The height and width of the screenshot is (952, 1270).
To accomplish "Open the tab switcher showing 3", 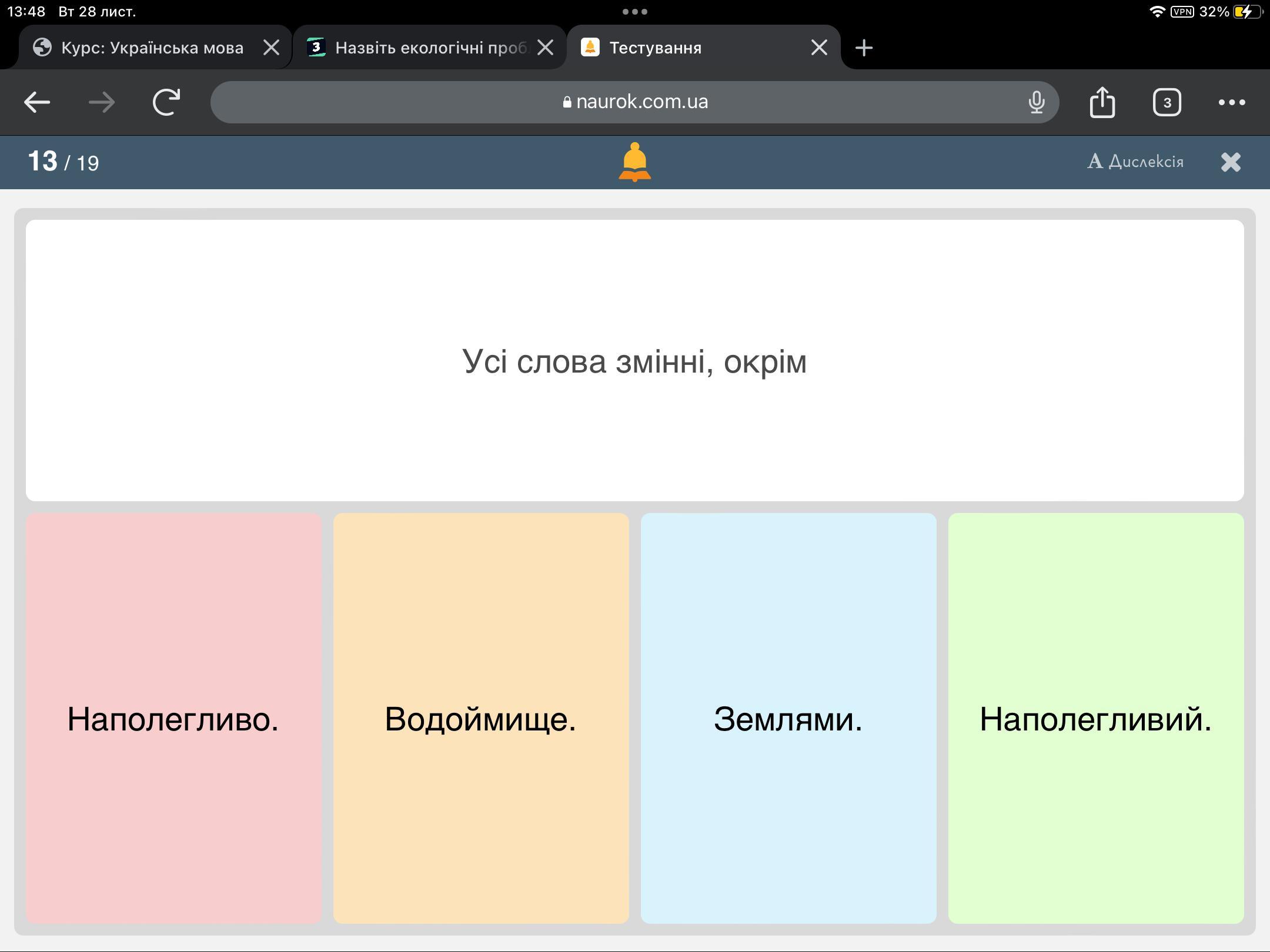I will 1167,102.
